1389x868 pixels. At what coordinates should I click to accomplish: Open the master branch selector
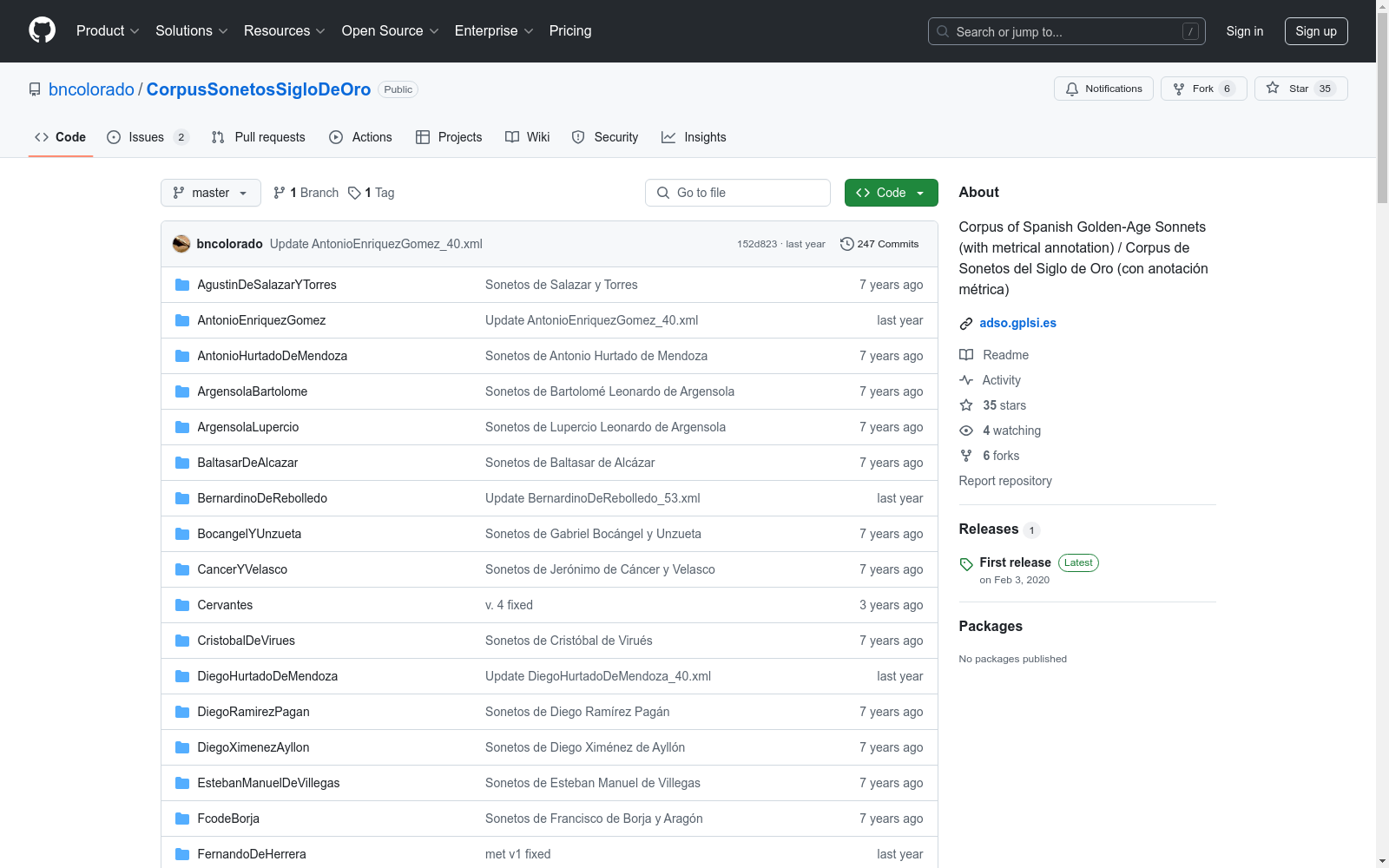pos(211,193)
